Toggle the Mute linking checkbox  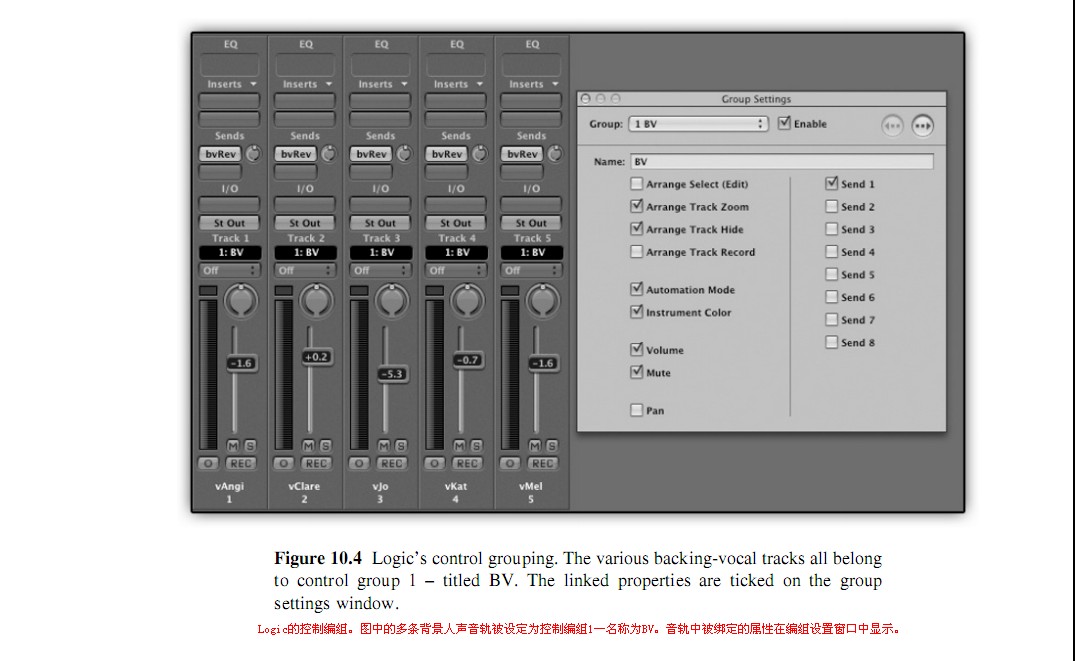[x=636, y=372]
